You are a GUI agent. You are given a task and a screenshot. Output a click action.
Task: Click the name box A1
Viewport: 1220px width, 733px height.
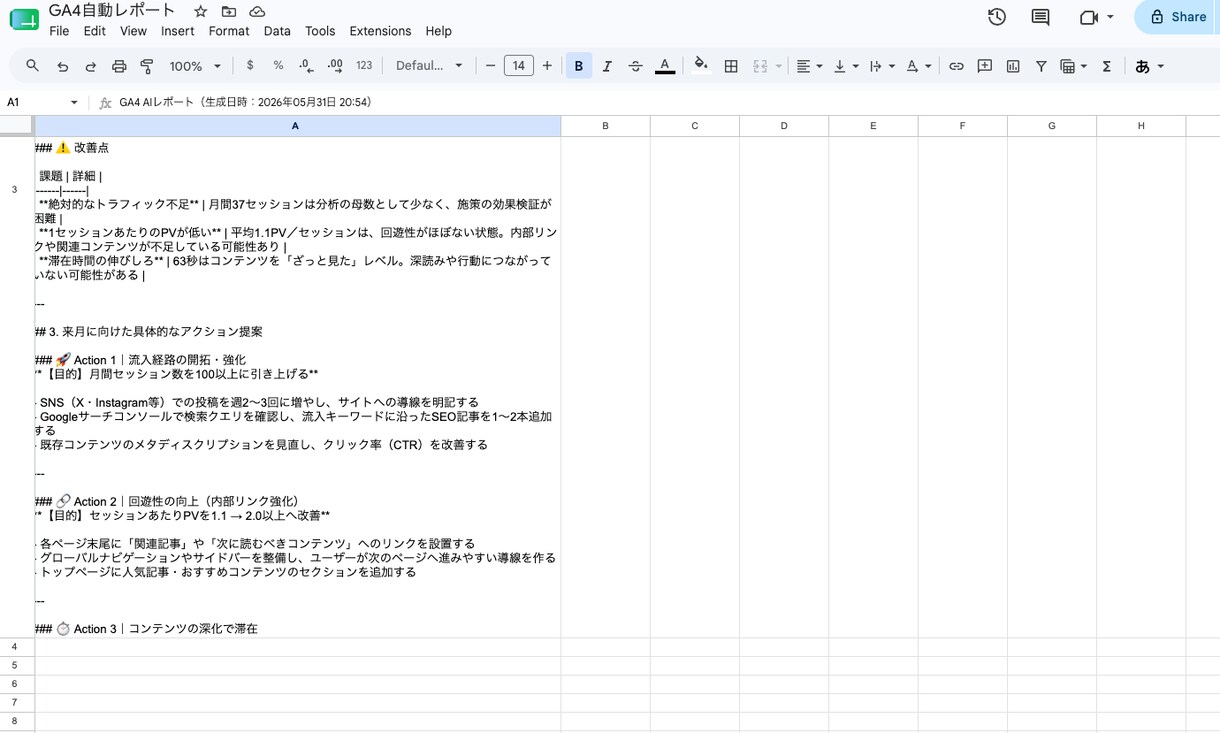(x=35, y=102)
